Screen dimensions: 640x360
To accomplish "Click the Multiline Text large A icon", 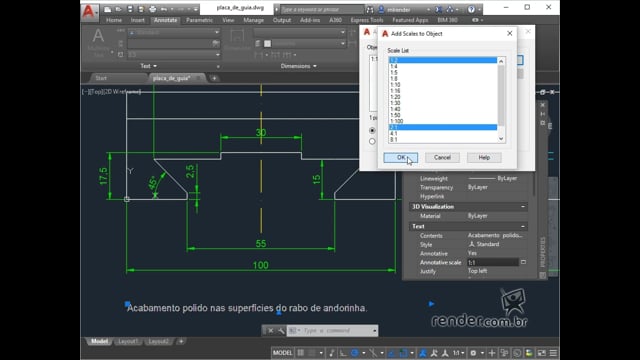I will 98,36.
